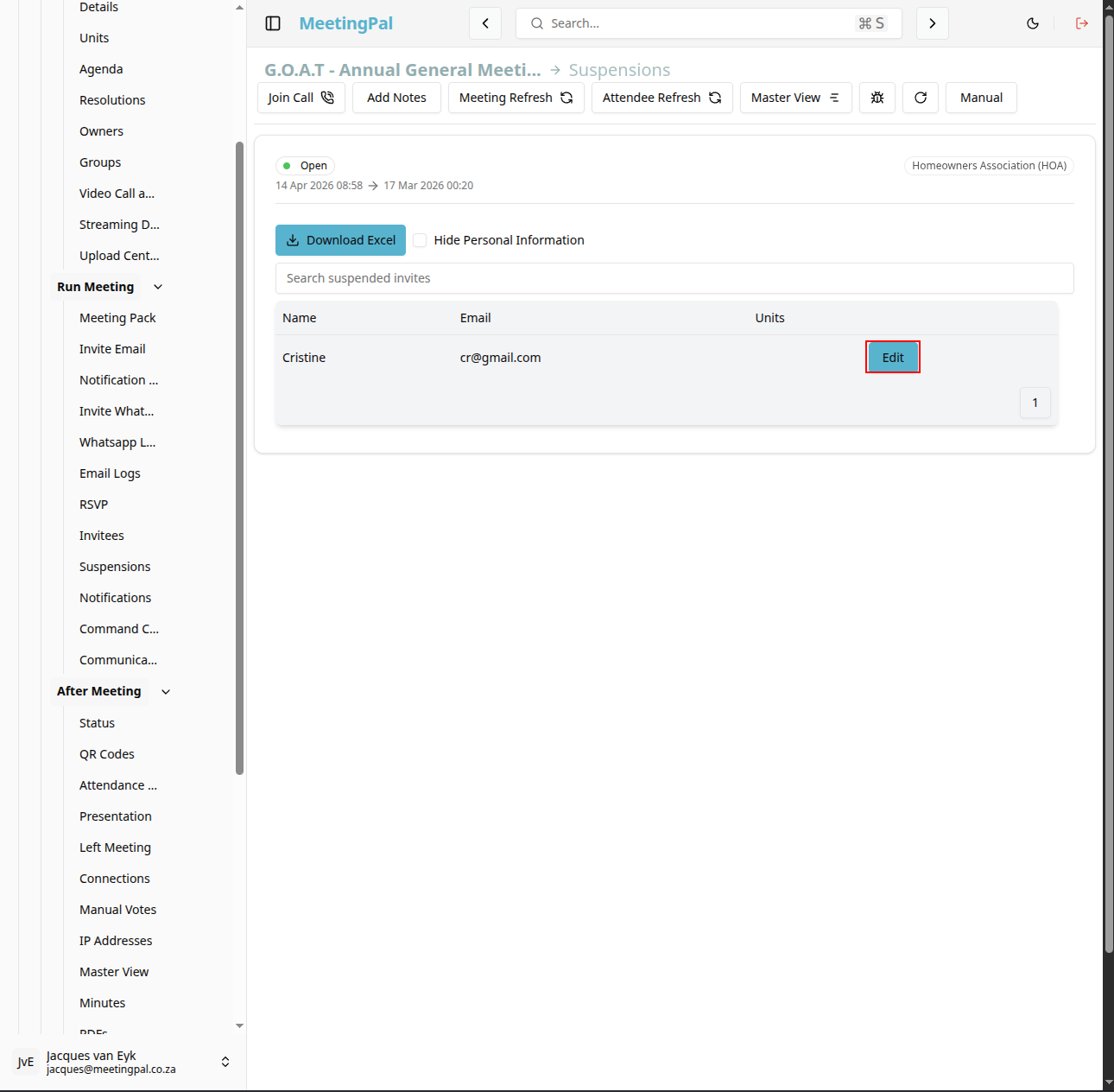This screenshot has width=1114, height=1092.
Task: Open Whatsapp L... sidebar item
Action: coord(117,442)
